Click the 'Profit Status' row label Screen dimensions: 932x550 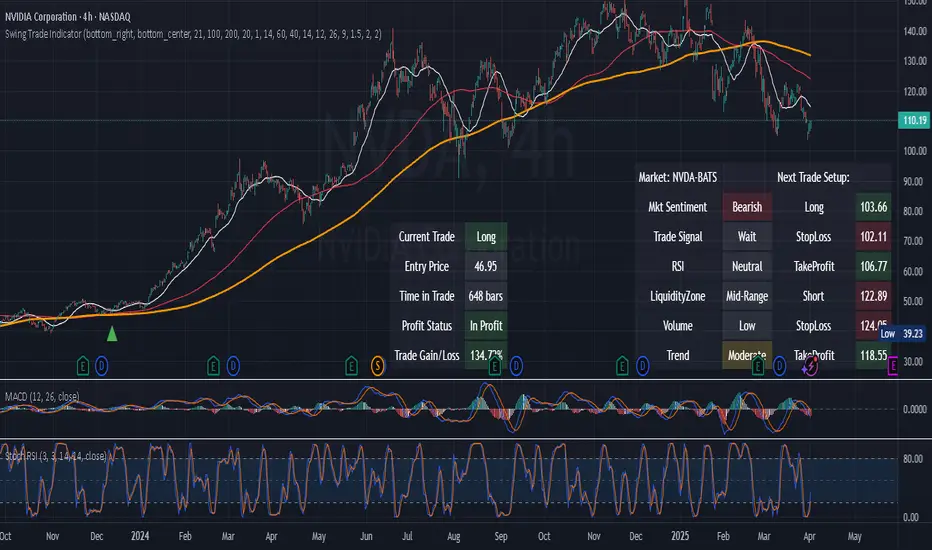point(427,326)
